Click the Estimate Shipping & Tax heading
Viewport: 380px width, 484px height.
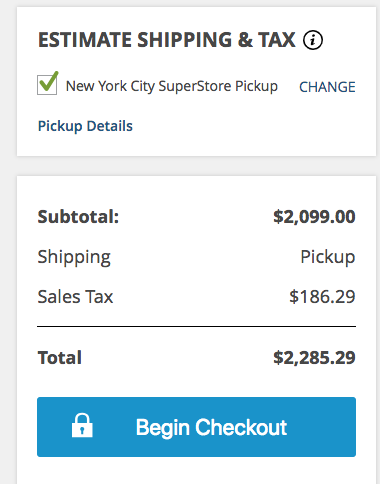[167, 40]
